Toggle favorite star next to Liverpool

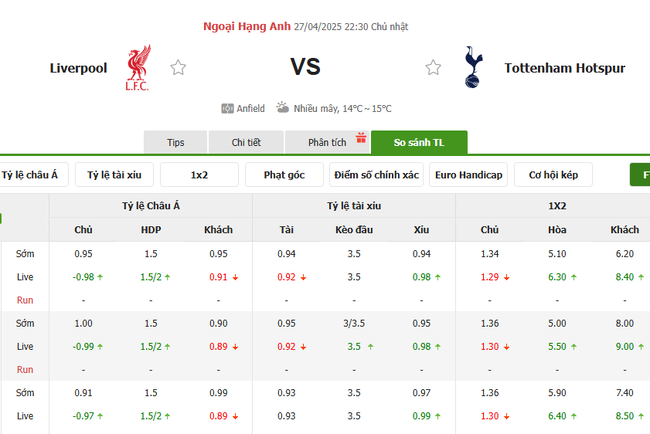click(178, 68)
